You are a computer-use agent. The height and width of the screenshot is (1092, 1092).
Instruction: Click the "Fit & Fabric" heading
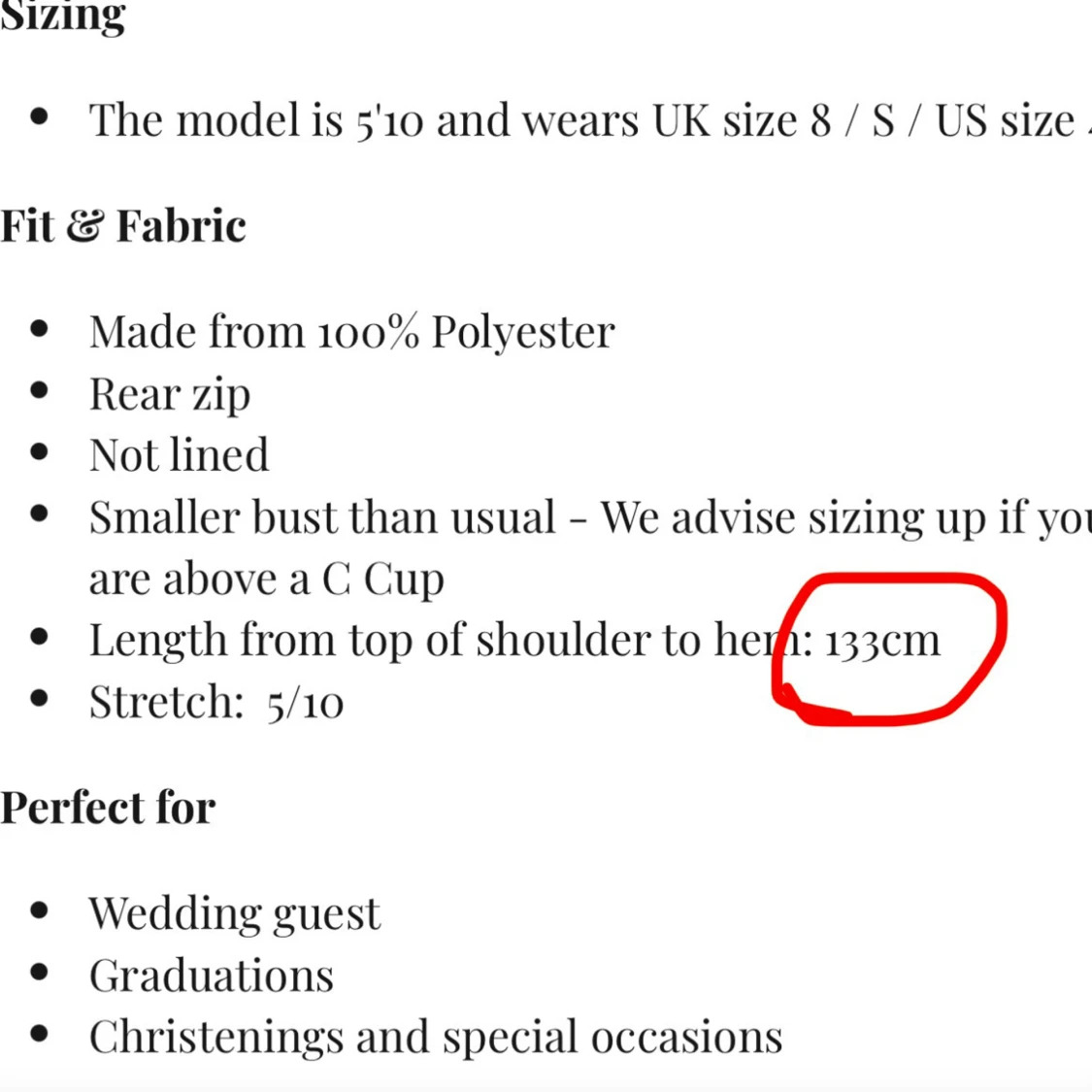(123, 226)
